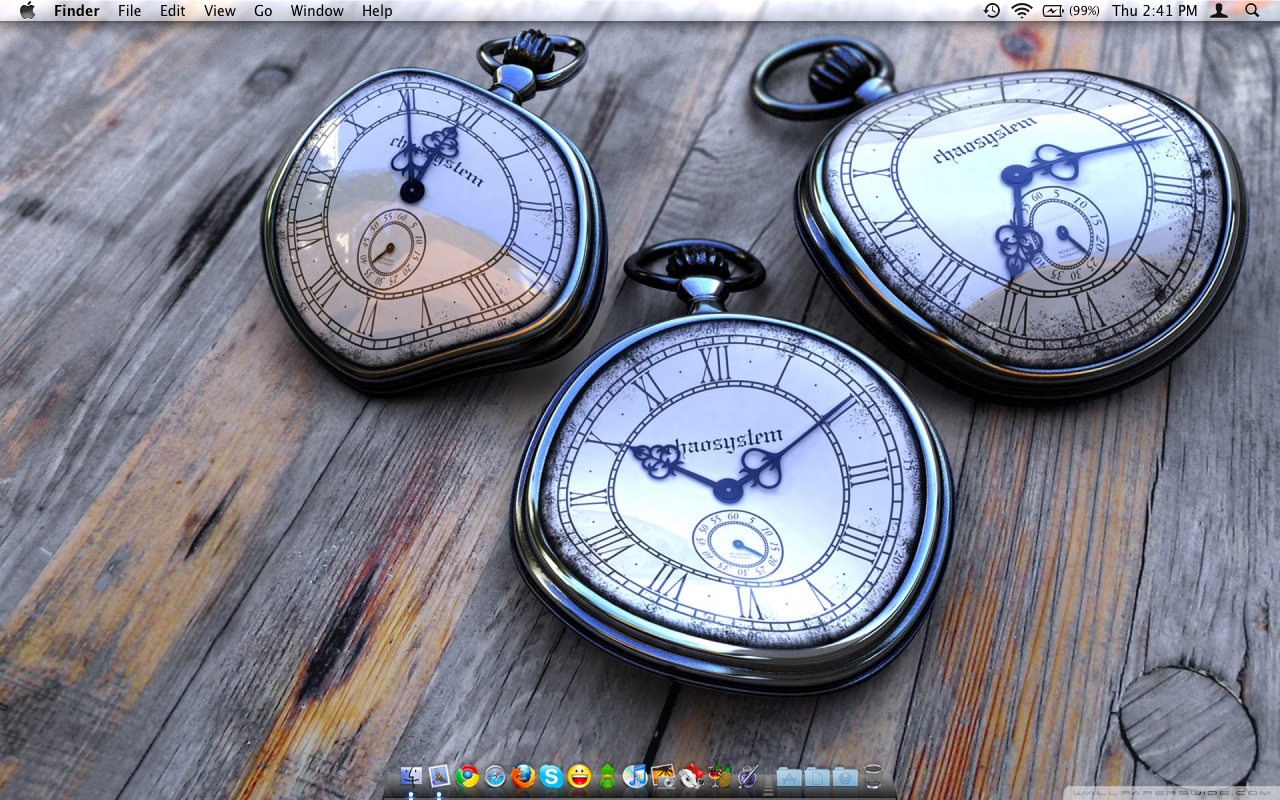Image resolution: width=1280 pixels, height=800 pixels.
Task: Launch Firefox from the Dock
Action: pos(523,776)
